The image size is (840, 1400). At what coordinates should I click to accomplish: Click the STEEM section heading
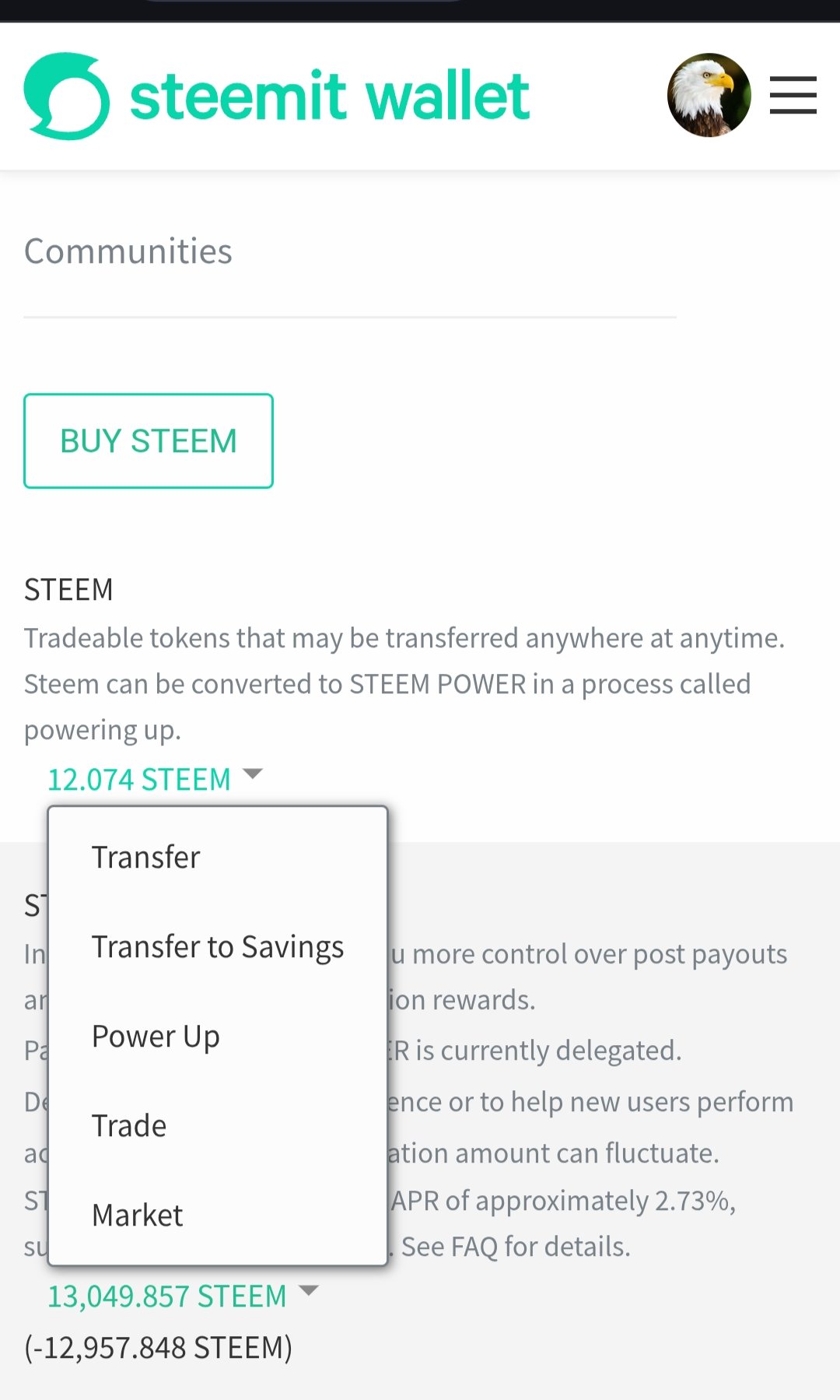click(x=68, y=589)
